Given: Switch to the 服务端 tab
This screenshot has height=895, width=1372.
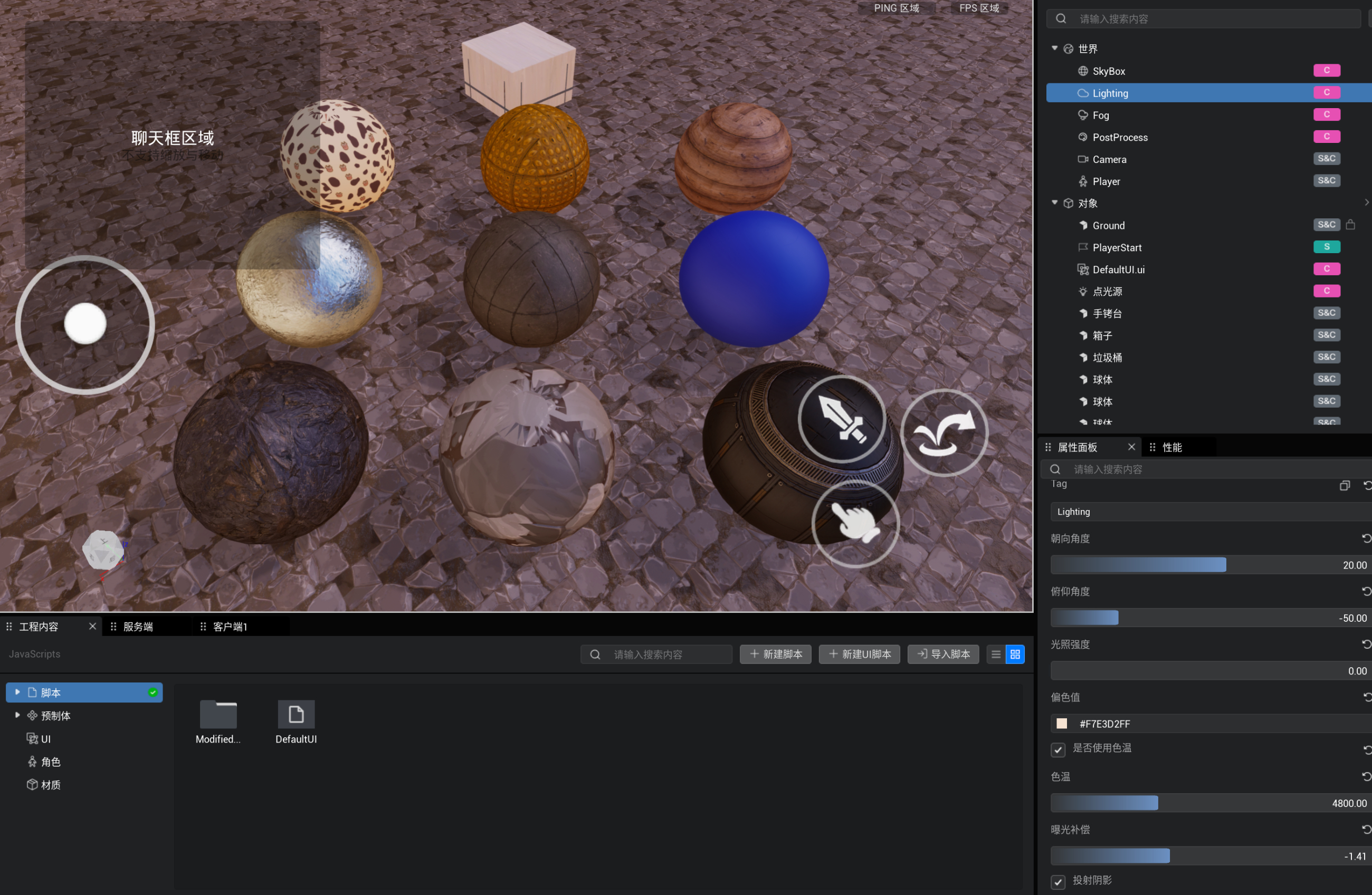Looking at the screenshot, I should [138, 627].
